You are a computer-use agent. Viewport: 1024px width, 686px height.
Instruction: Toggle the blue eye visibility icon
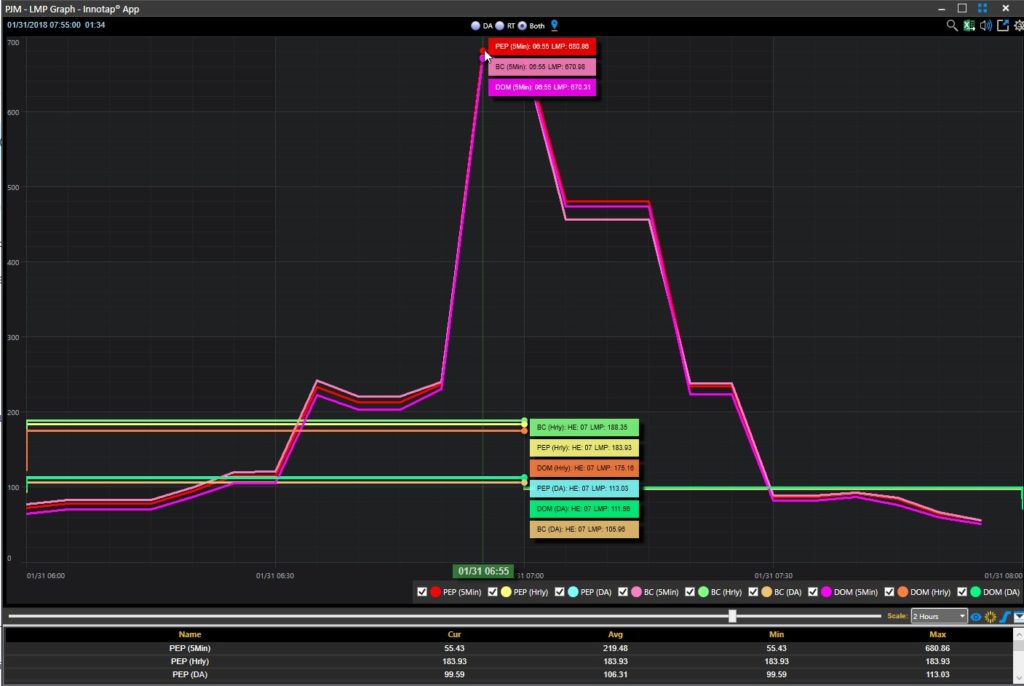[x=976, y=617]
